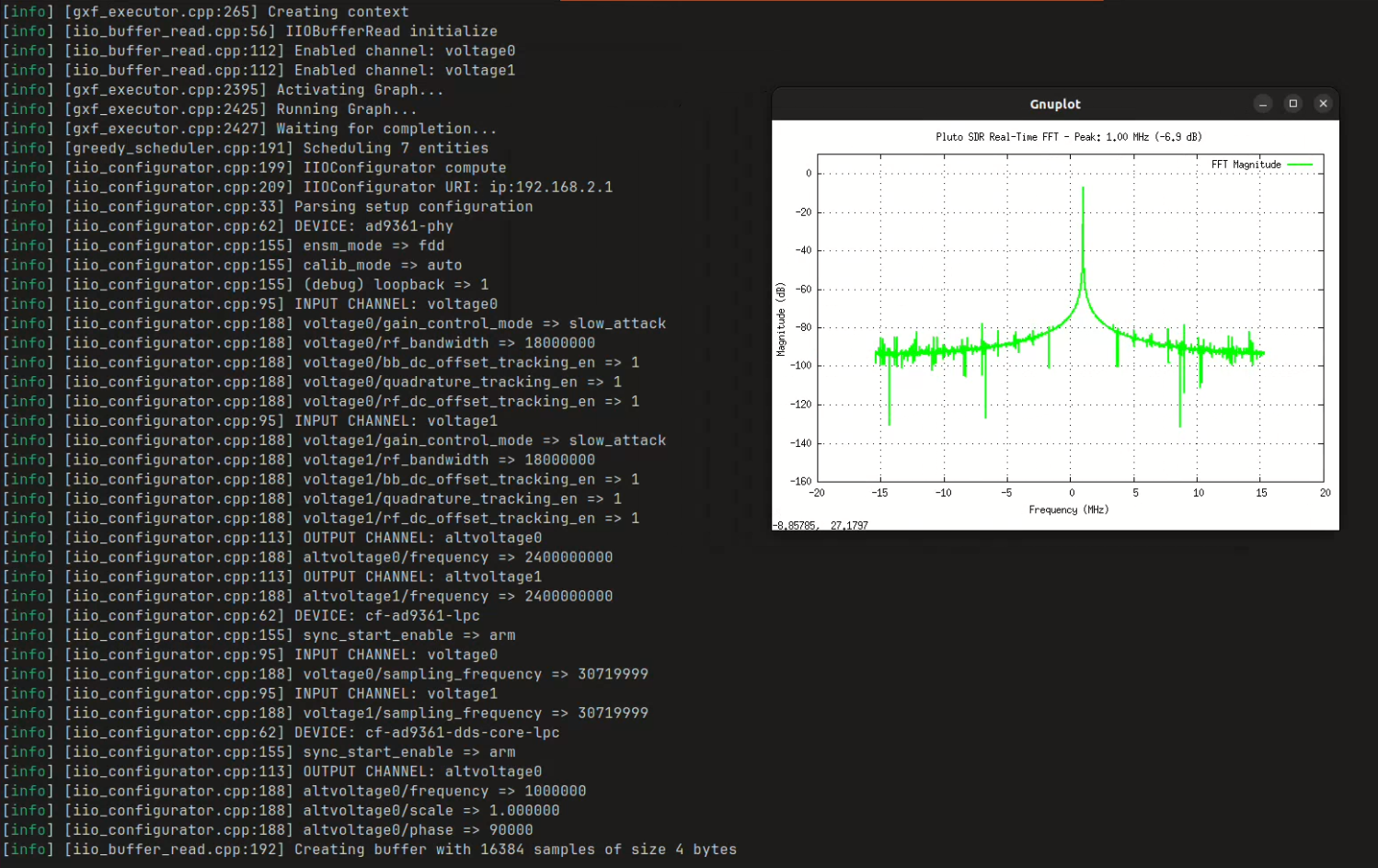Click line 'voltage0/quadrature_tracking_en => 1'
1378x868 pixels.
312,382
